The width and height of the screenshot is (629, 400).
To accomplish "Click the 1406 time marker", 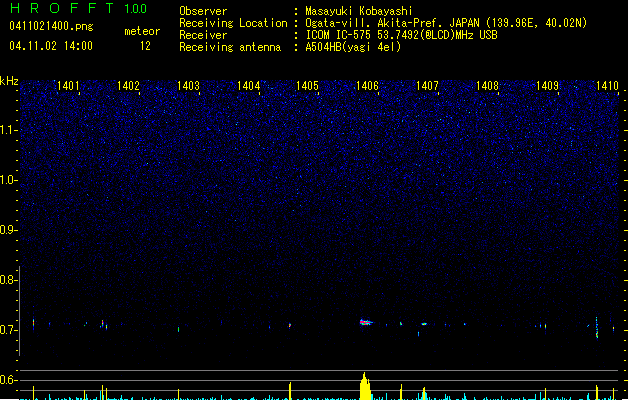I will 367,86.
